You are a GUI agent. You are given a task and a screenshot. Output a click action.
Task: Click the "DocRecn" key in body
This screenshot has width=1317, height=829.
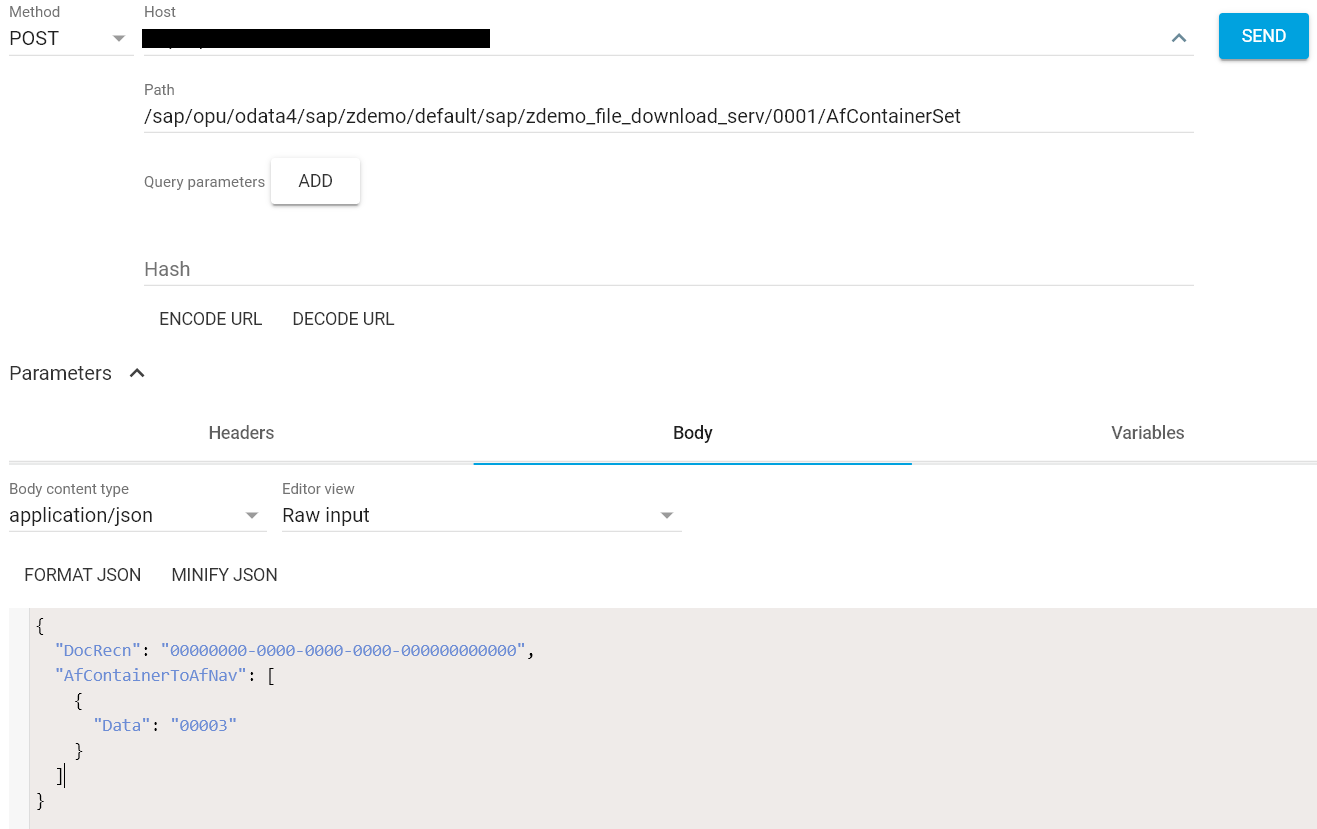coord(98,651)
